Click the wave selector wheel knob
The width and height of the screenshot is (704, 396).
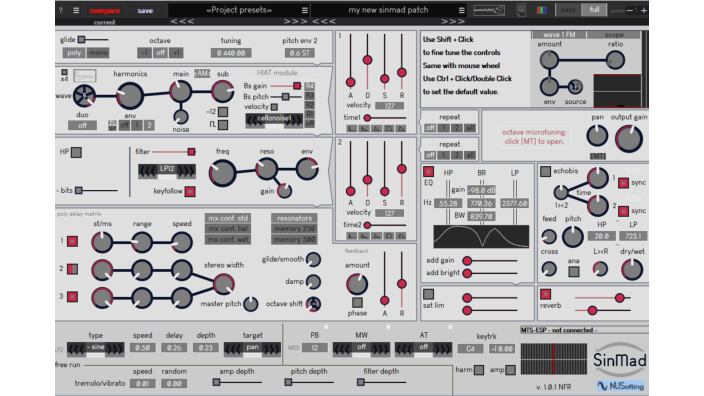[84, 95]
